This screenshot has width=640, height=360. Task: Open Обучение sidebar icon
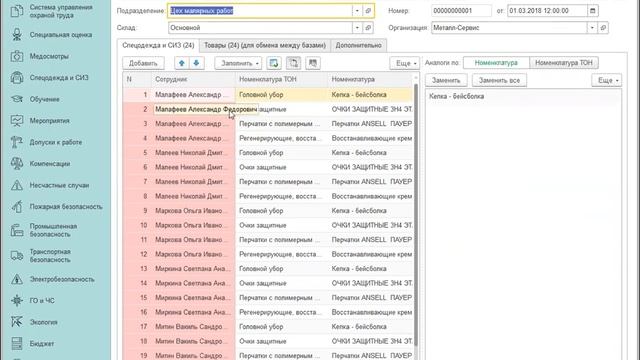click(17, 99)
